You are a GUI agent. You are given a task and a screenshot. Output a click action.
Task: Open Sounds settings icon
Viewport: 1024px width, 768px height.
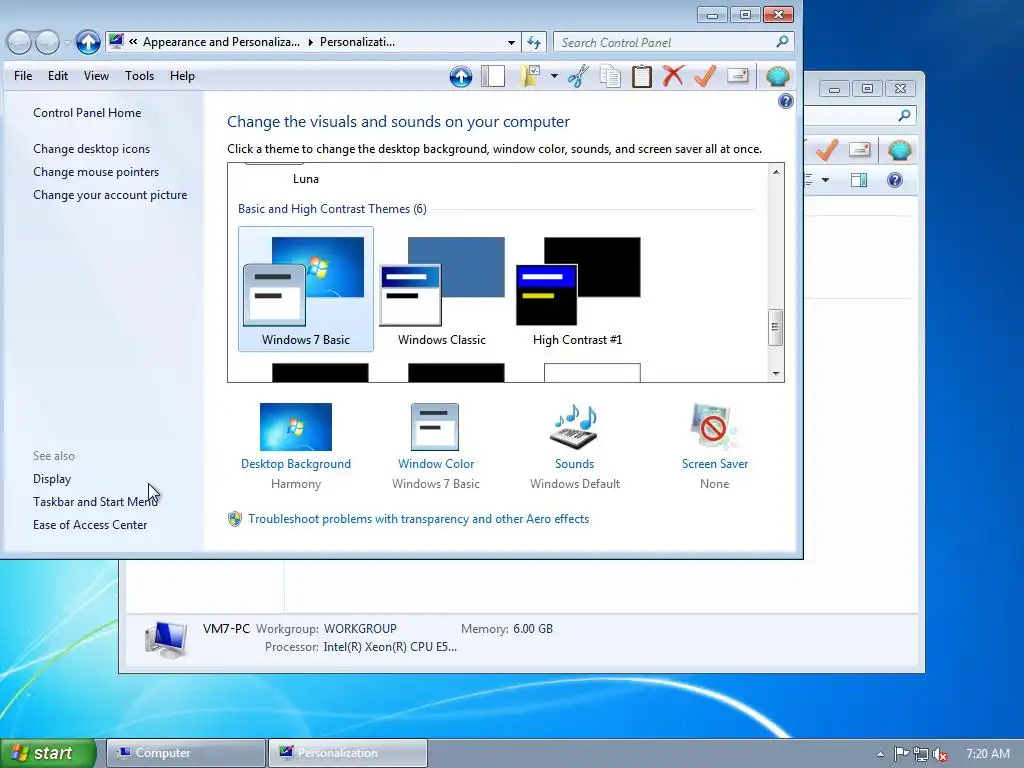click(x=574, y=427)
